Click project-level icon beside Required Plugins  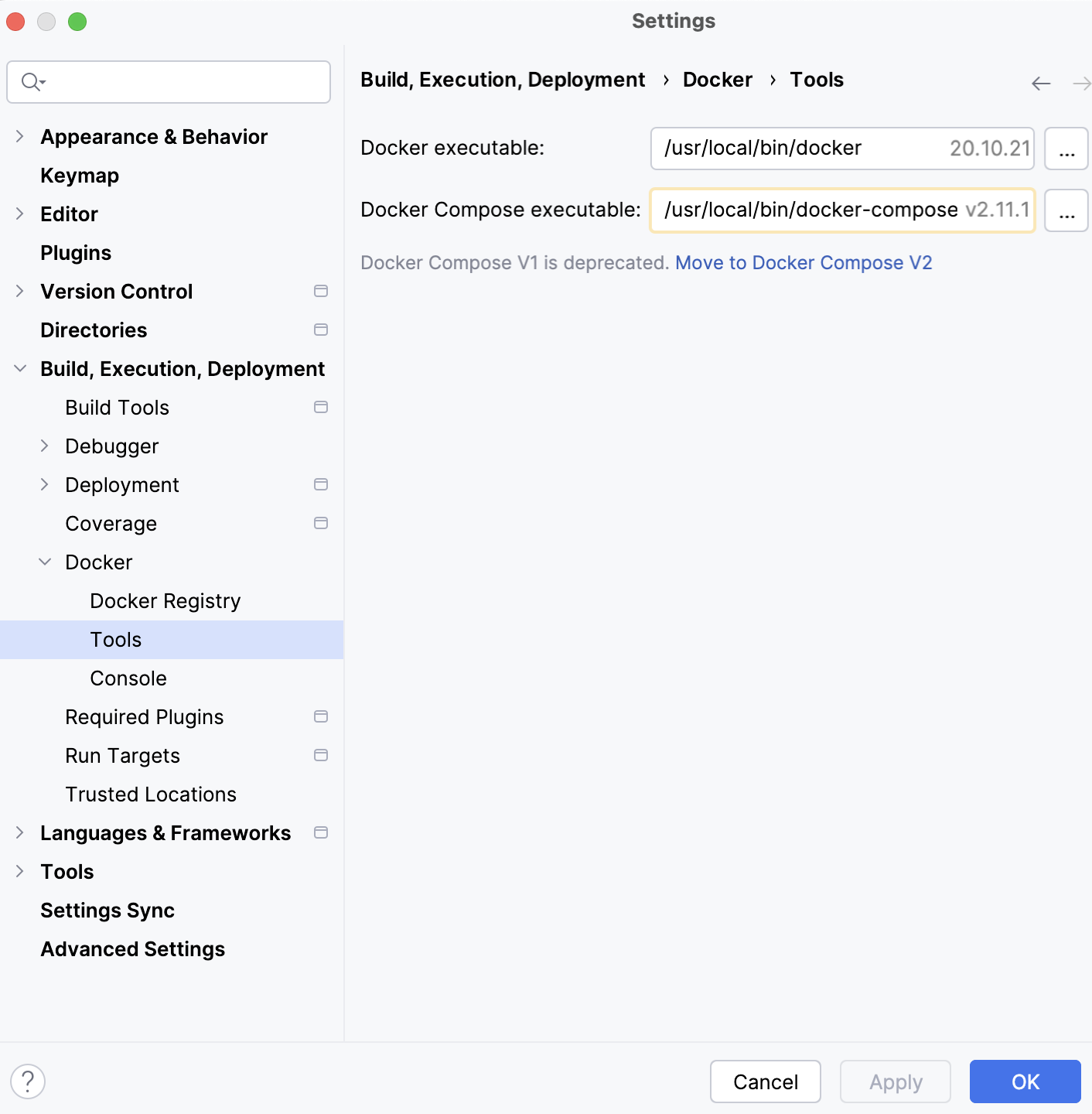point(321,716)
